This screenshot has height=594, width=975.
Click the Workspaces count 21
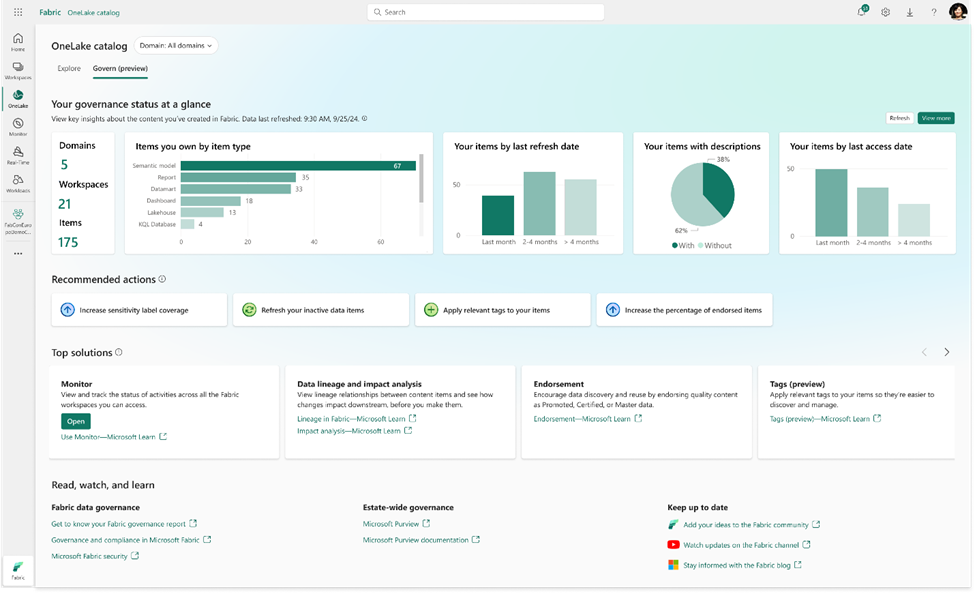tap(65, 204)
